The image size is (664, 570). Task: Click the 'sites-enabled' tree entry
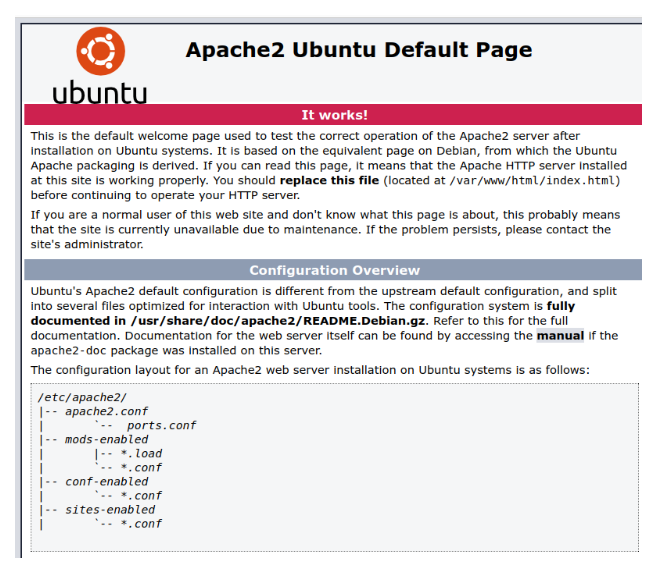click(110, 509)
